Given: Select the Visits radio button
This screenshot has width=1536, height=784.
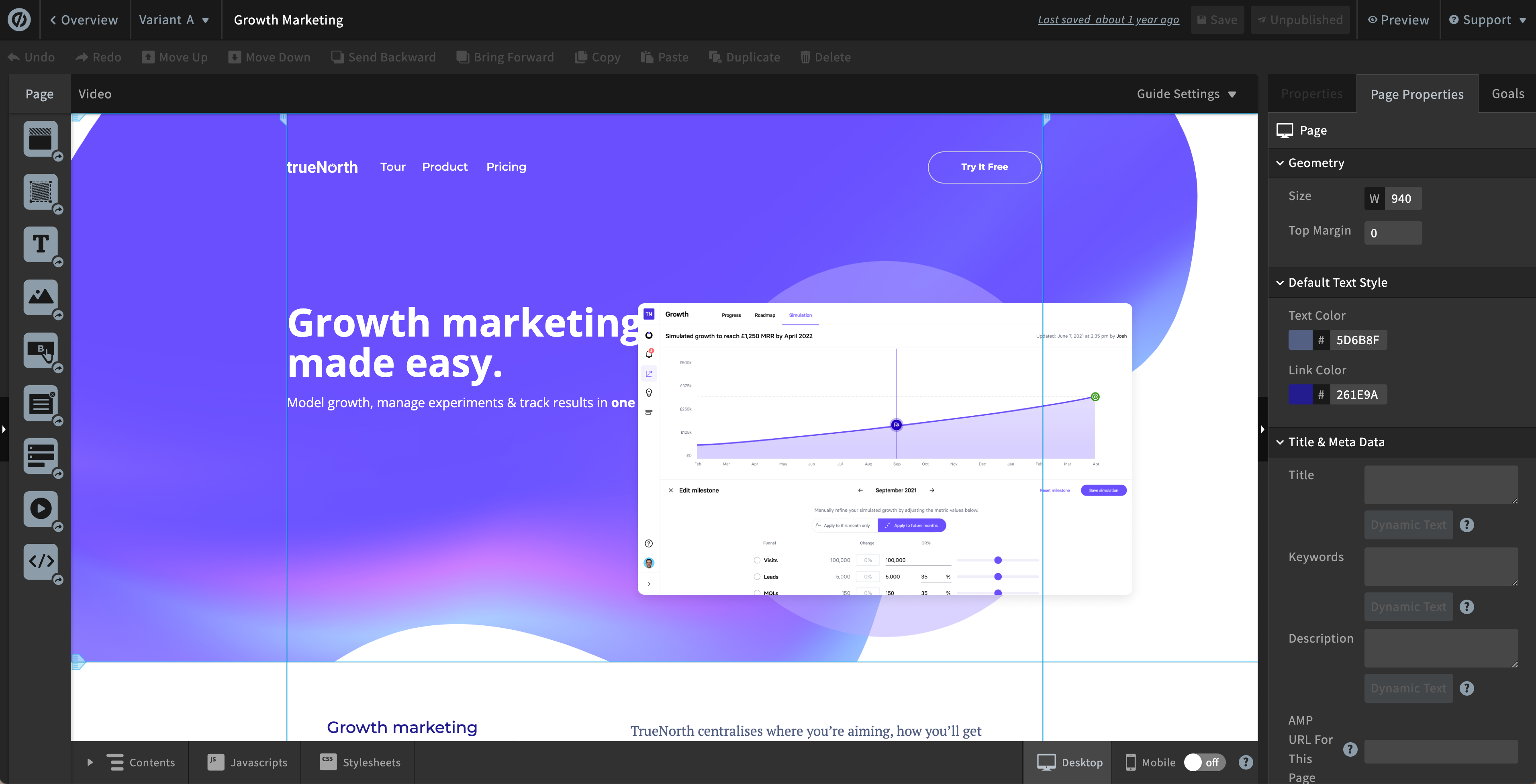Looking at the screenshot, I should tap(757, 560).
